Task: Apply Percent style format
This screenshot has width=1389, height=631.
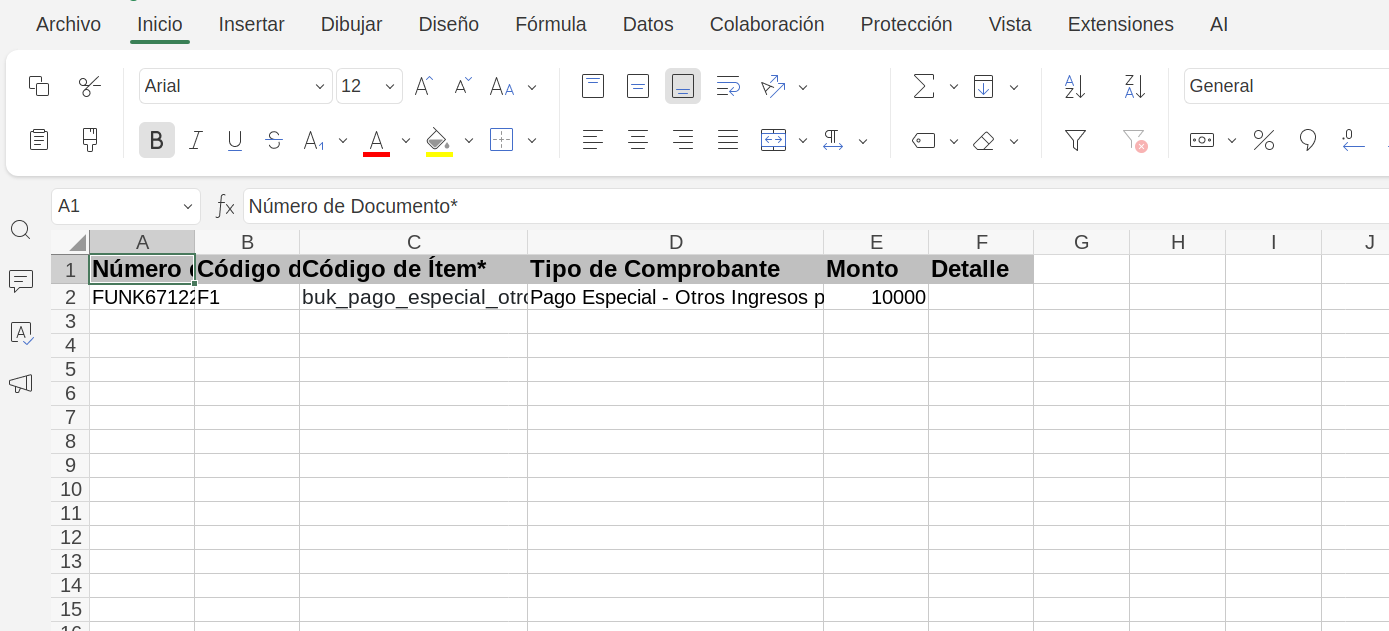Action: pos(1264,140)
